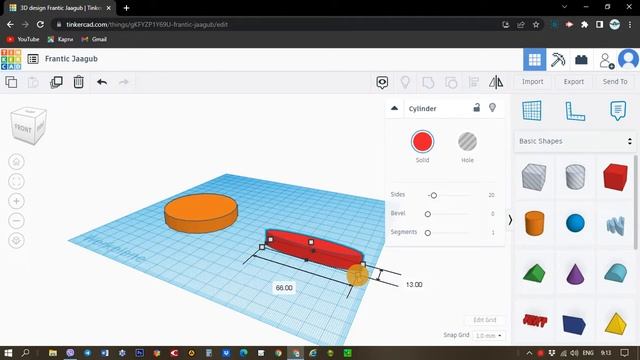The width and height of the screenshot is (640, 360).
Task: Click the 13.00 dimension value
Action: [x=414, y=284]
